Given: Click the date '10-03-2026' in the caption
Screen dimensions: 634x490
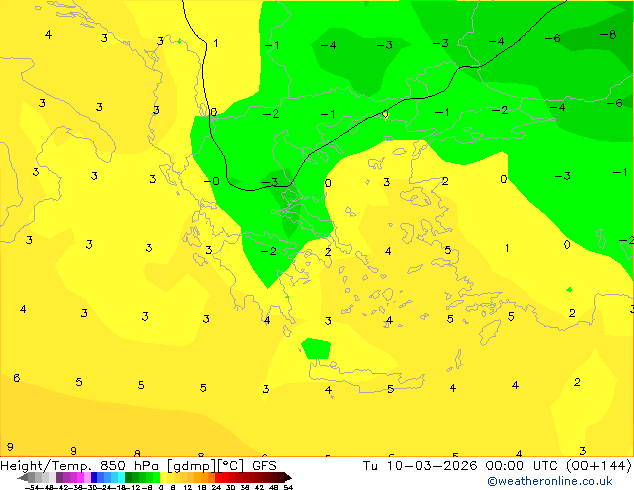Looking at the screenshot, I should tap(432, 465).
